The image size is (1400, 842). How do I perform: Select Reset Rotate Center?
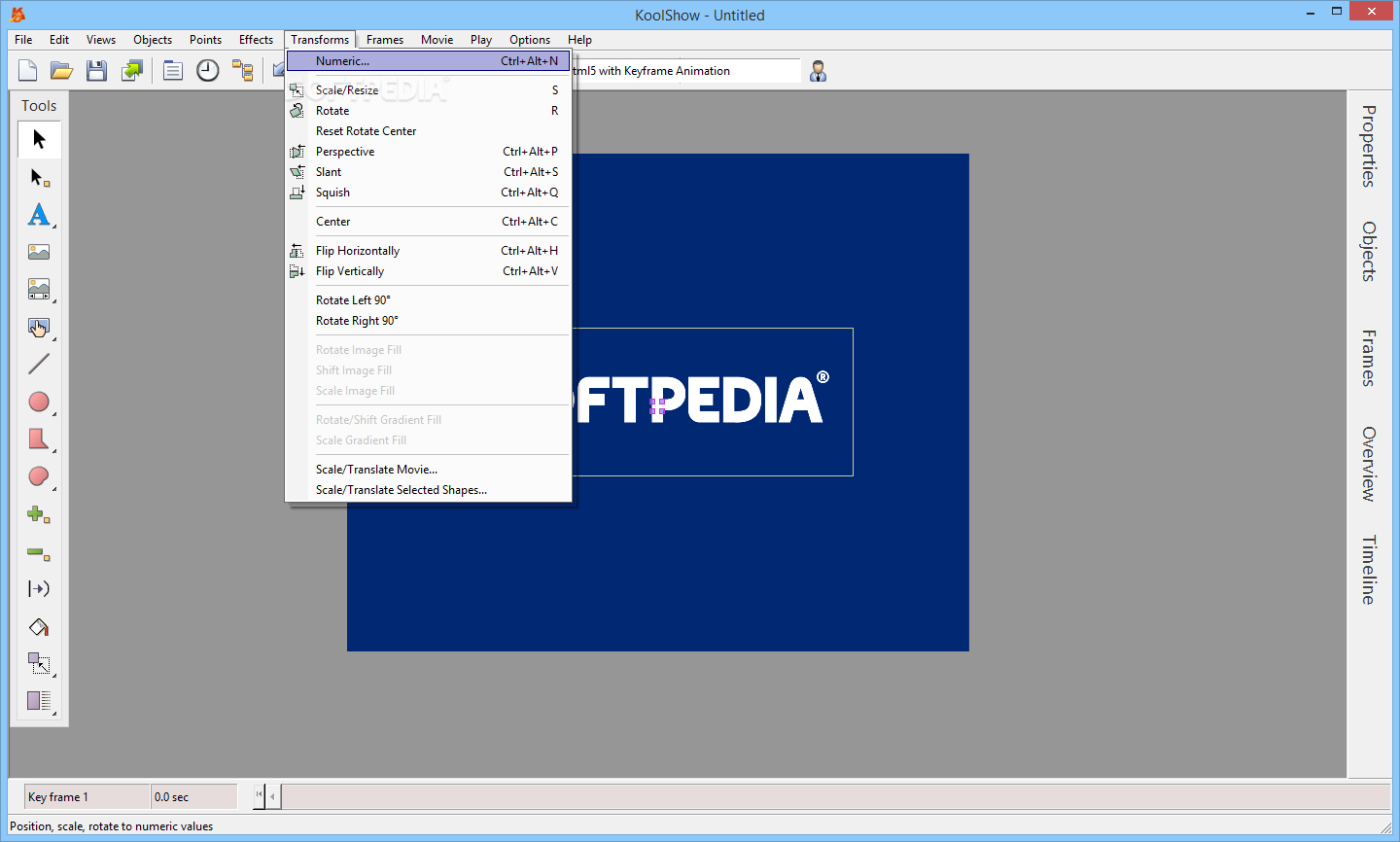428,131
